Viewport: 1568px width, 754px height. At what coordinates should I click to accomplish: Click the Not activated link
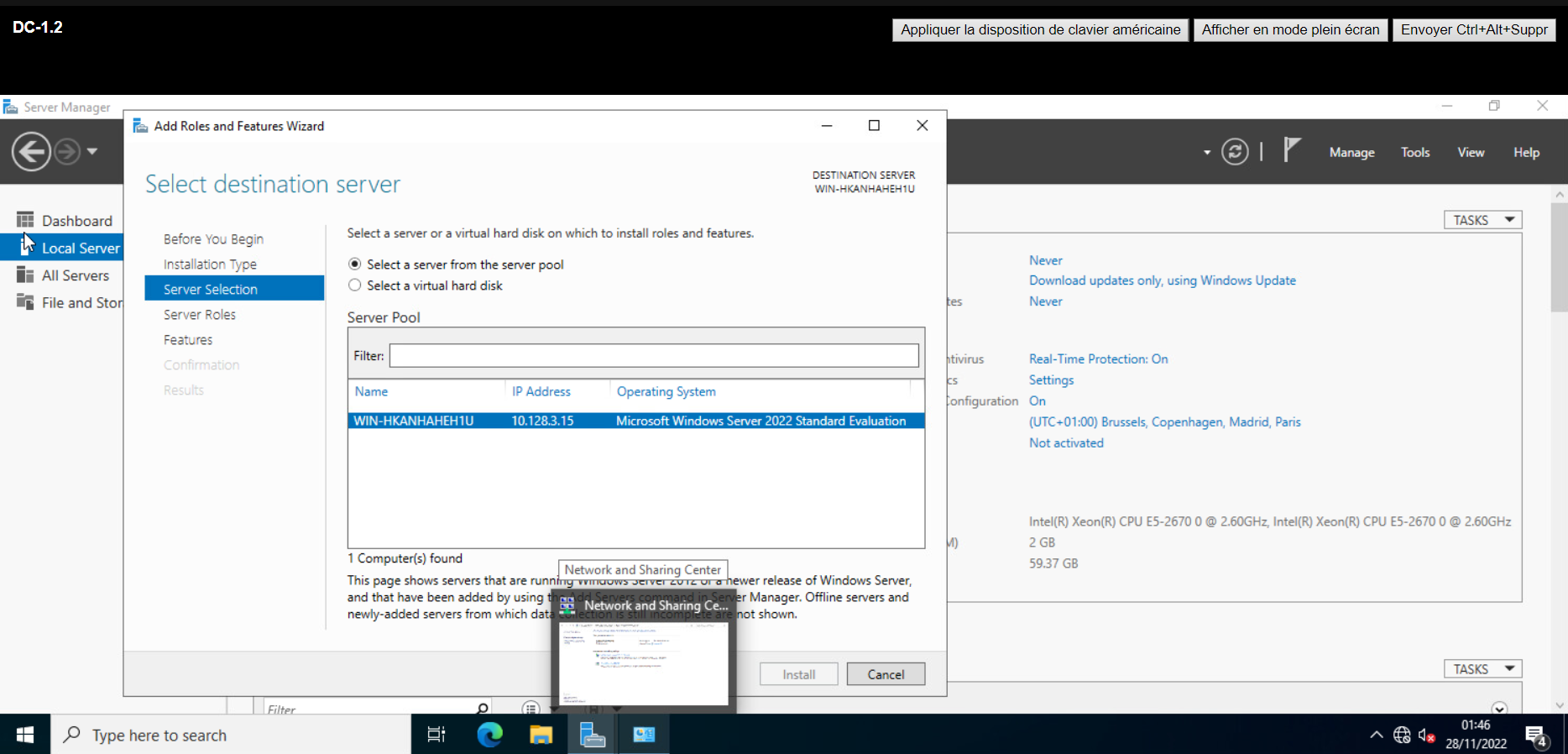(1066, 442)
